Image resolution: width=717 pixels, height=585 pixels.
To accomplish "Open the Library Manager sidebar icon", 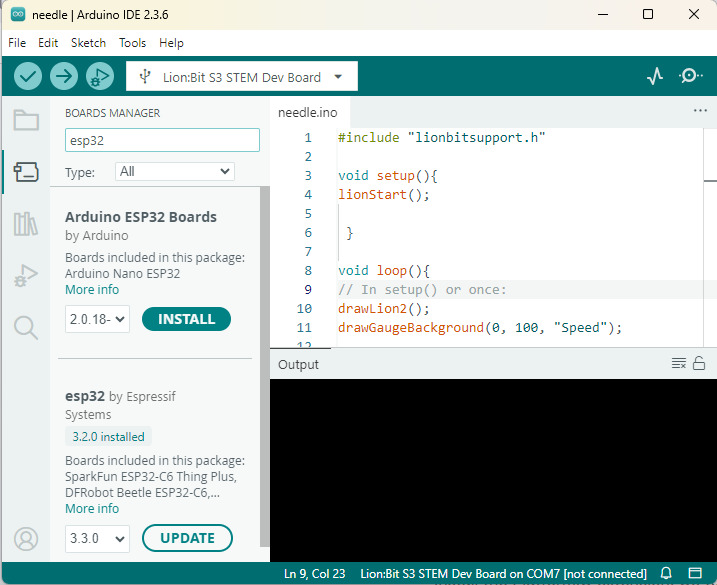I will (26, 224).
